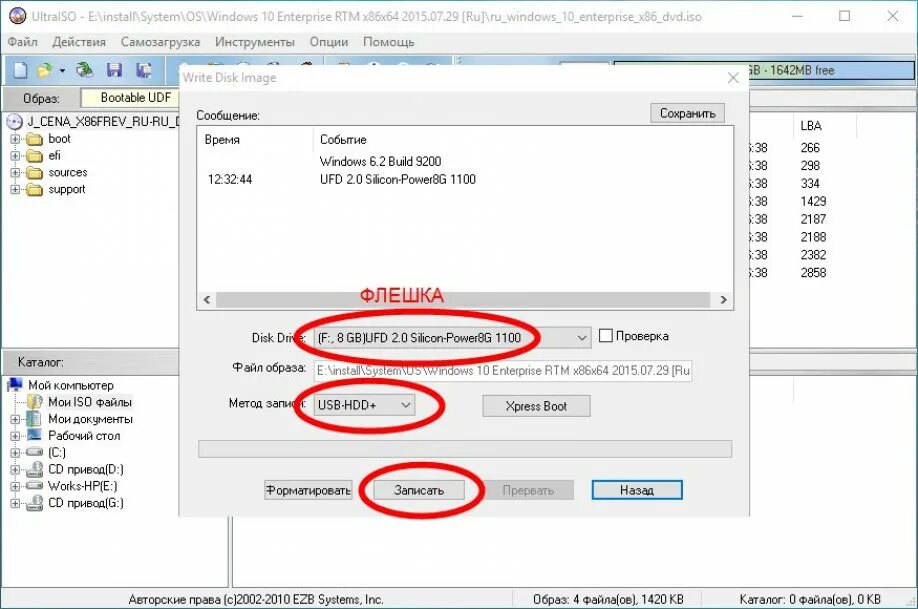Open the Метод записи USB-HDD+ dropdown

click(364, 405)
